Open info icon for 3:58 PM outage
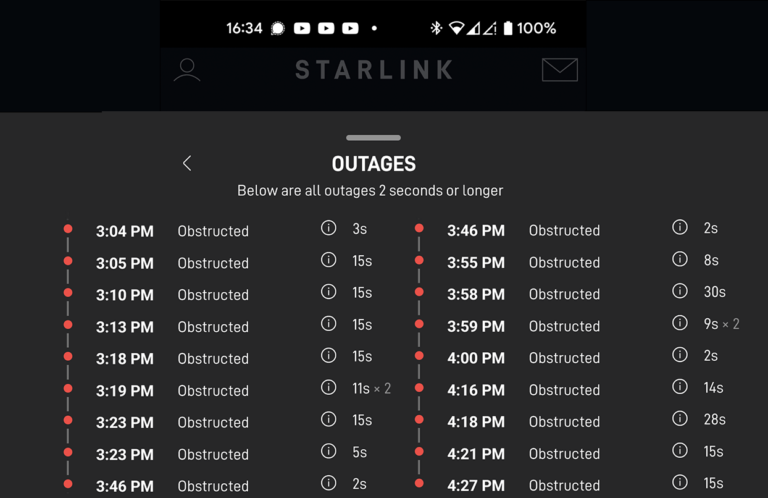The image size is (768, 498). click(680, 292)
